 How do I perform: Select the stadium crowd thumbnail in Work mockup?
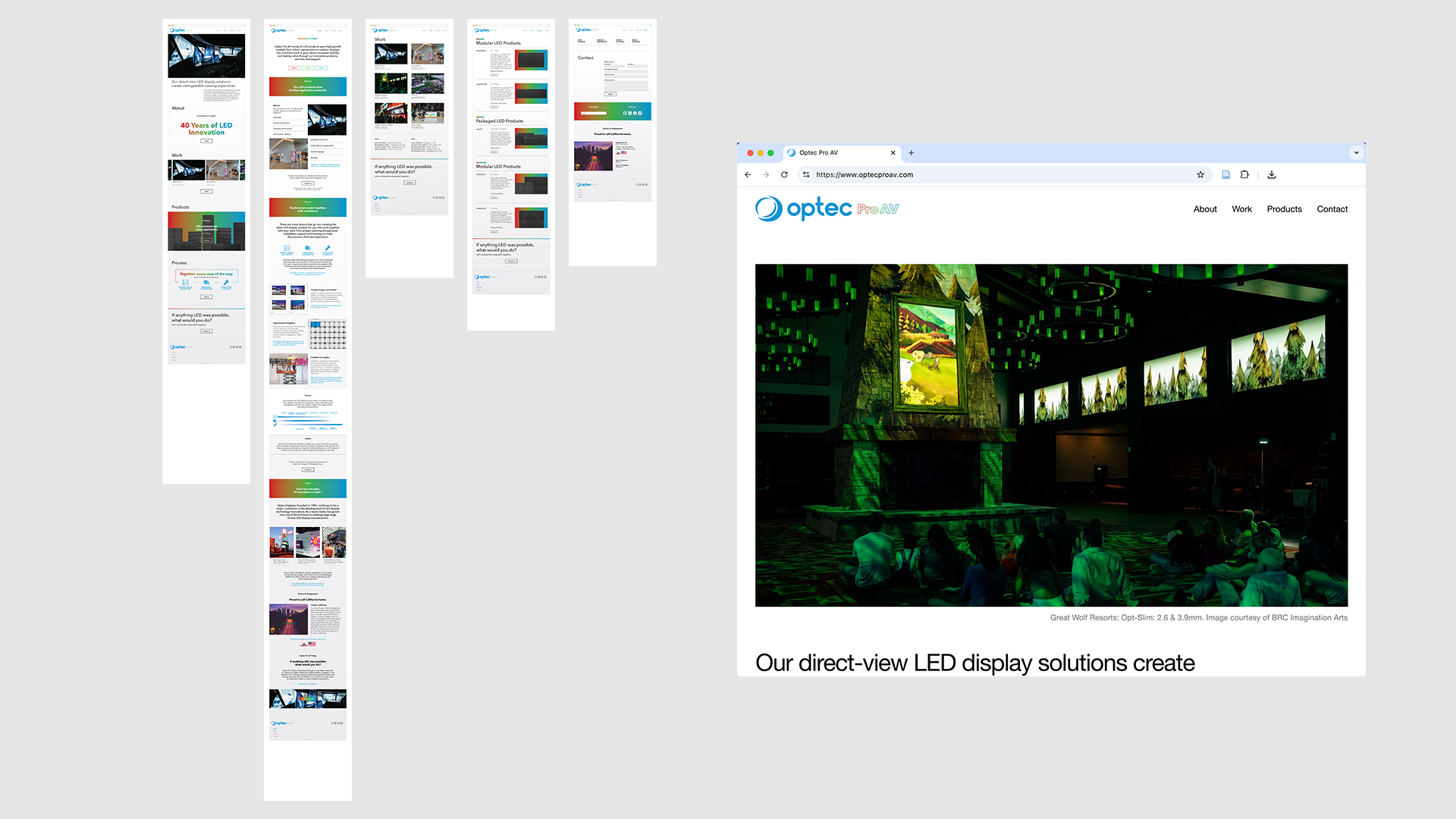(428, 83)
